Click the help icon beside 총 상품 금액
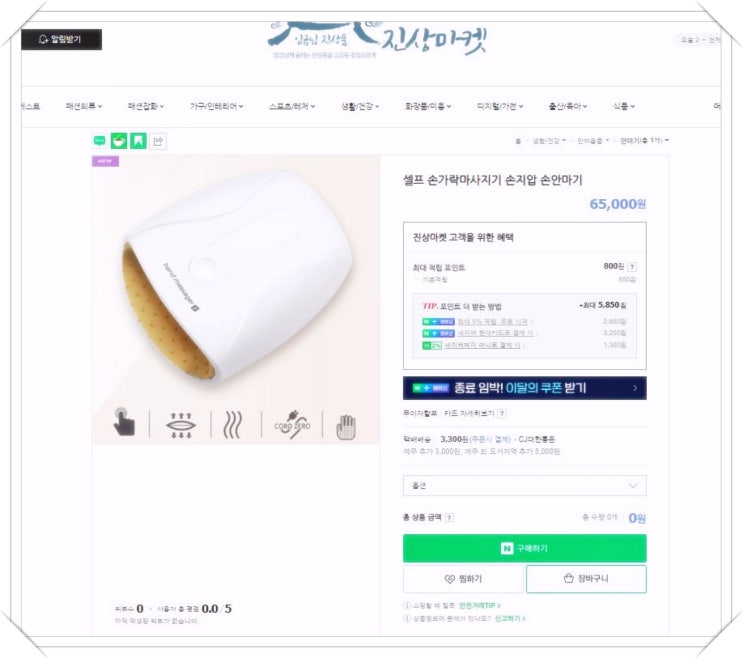Screen dimensions: 743x658 (449, 517)
